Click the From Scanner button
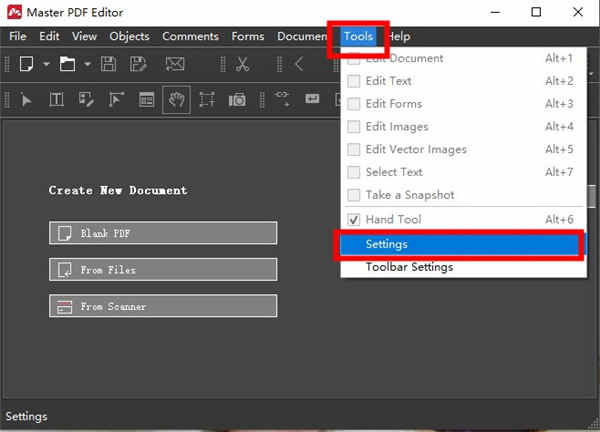The height and width of the screenshot is (432, 600). click(163, 306)
